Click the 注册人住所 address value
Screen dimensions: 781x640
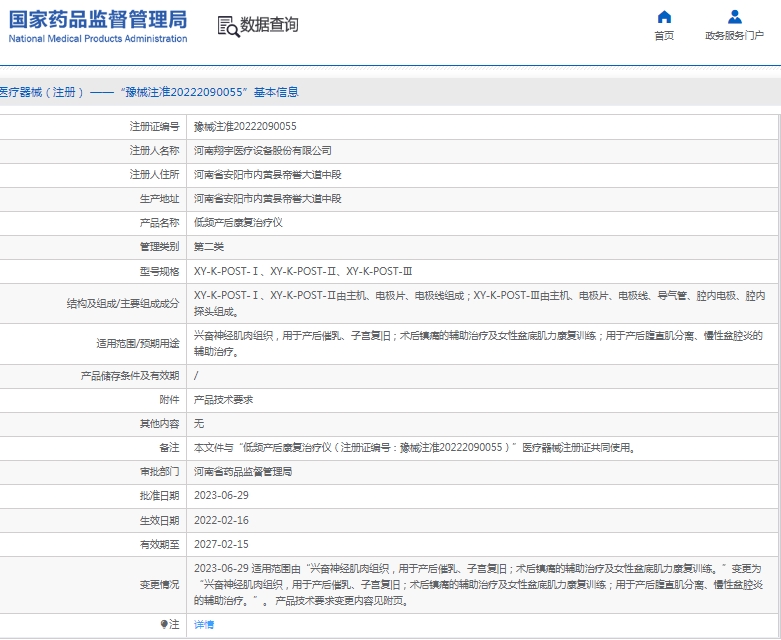267,174
